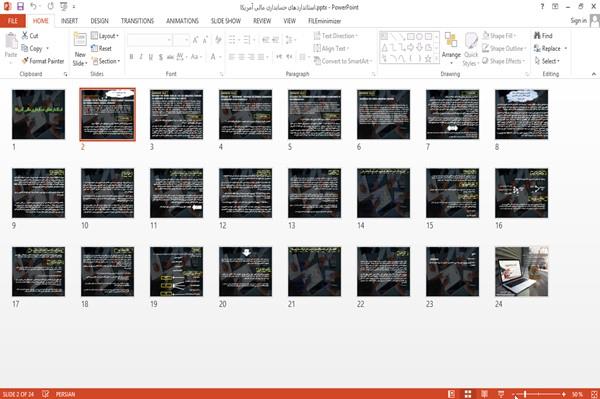Select slide 1 thumbnail
This screenshot has width=600, height=399.
pyautogui.click(x=38, y=114)
